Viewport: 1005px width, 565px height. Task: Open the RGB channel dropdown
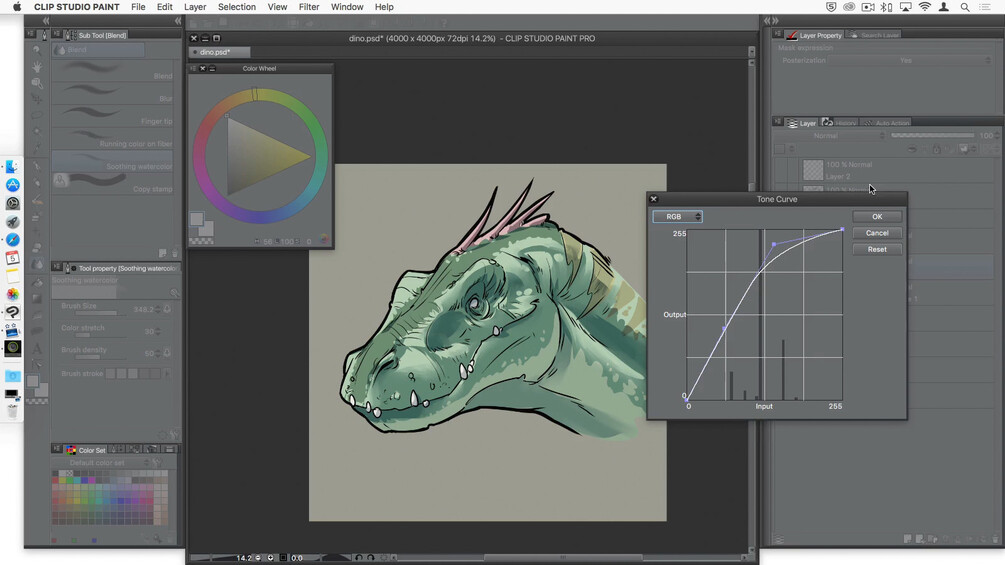(677, 217)
